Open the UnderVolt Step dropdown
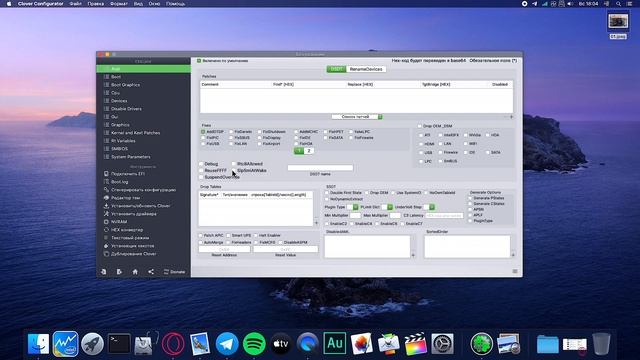This screenshot has height=360, width=640. pos(429,207)
